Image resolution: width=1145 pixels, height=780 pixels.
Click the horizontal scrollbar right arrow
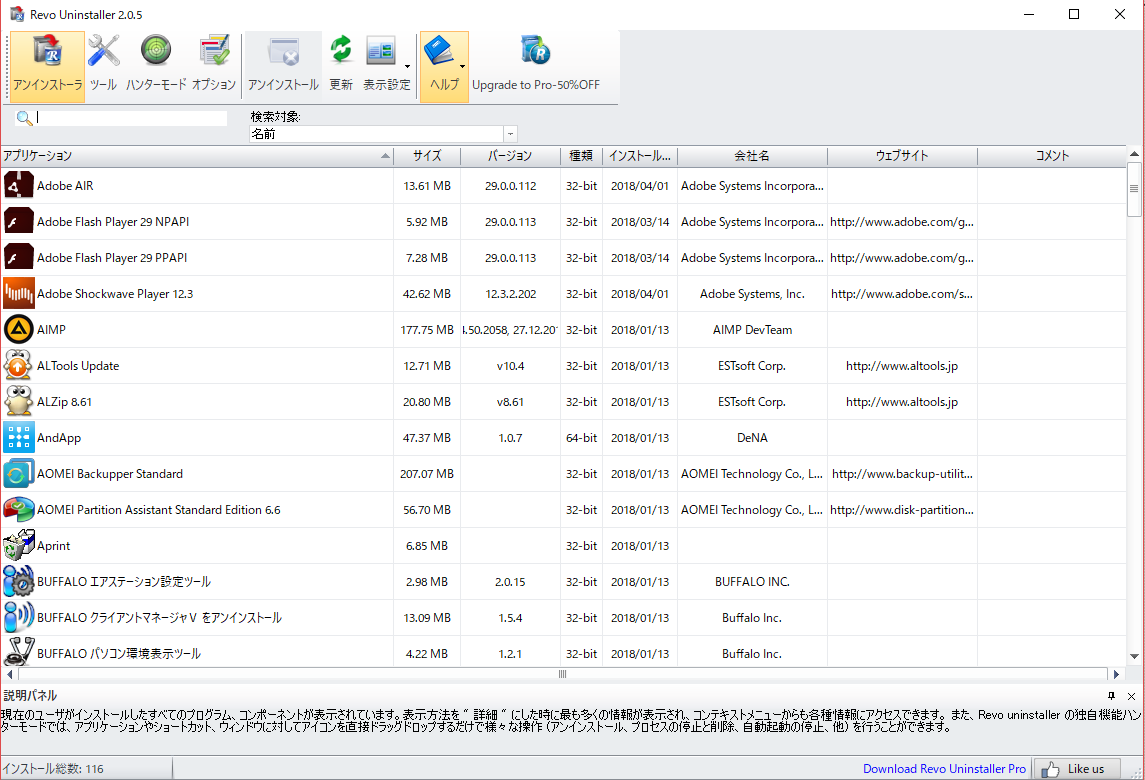pos(1117,674)
